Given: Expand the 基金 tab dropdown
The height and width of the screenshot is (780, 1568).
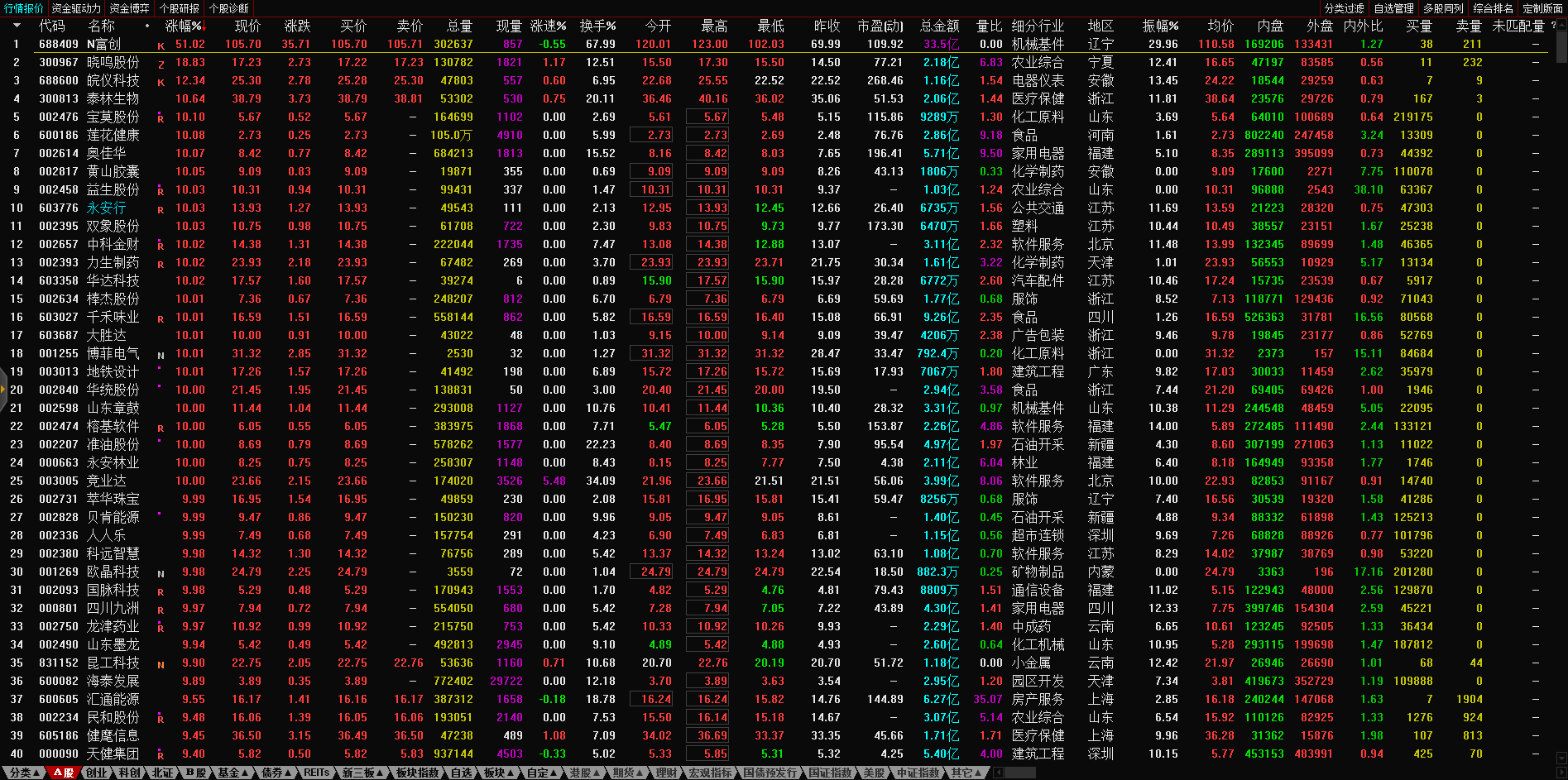Looking at the screenshot, I should click(233, 773).
